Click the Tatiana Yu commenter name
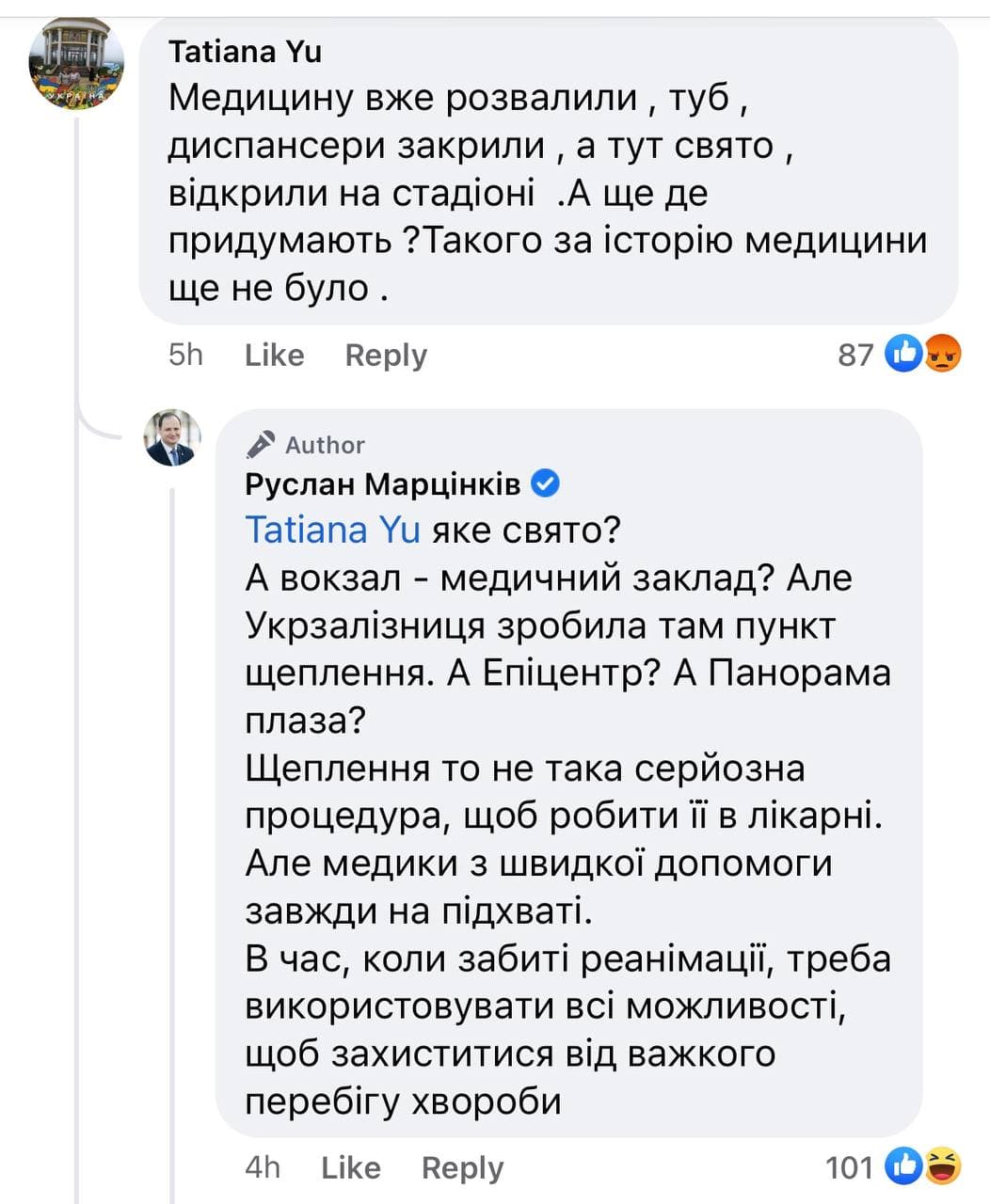Image resolution: width=990 pixels, height=1204 pixels. click(245, 51)
